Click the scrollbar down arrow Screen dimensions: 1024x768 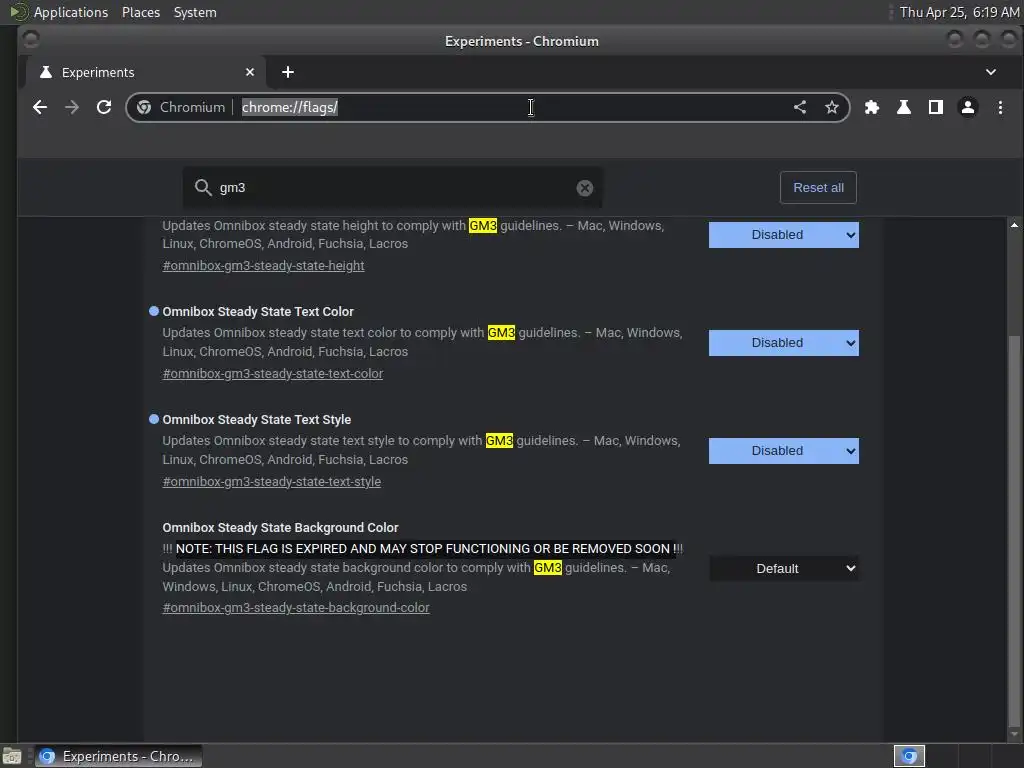click(1014, 735)
